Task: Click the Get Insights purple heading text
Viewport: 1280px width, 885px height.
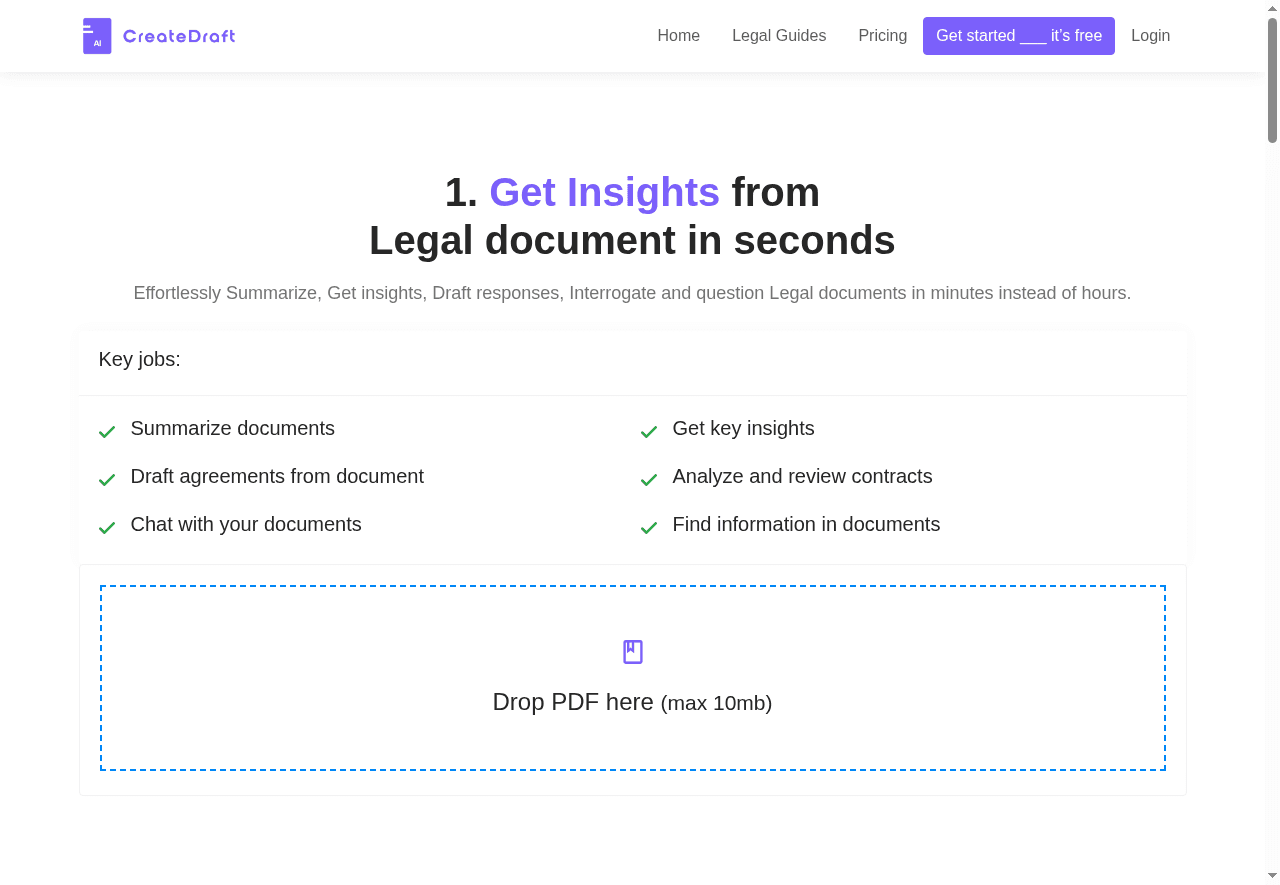Action: point(604,192)
